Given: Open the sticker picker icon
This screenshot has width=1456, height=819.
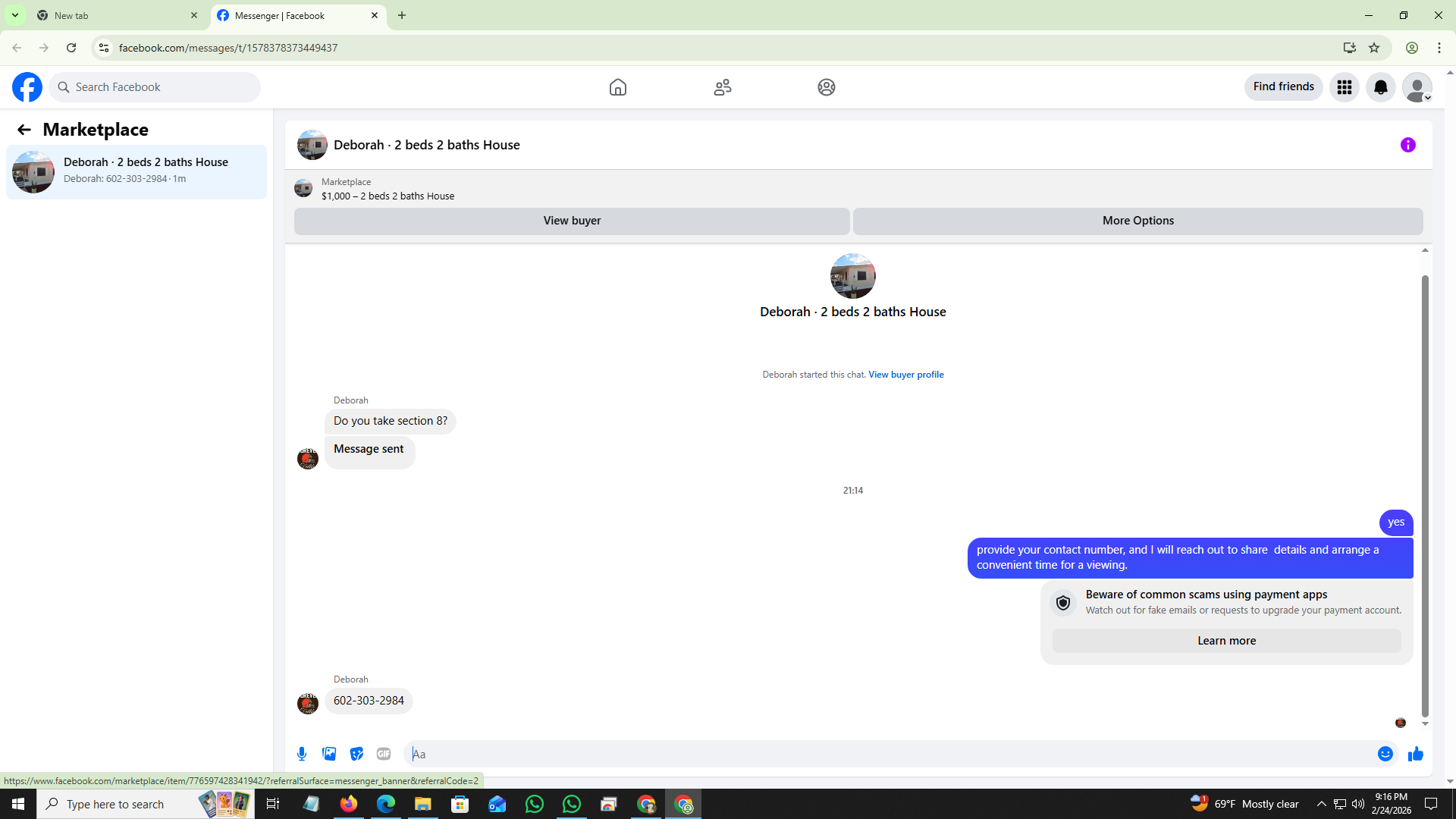Looking at the screenshot, I should [356, 754].
